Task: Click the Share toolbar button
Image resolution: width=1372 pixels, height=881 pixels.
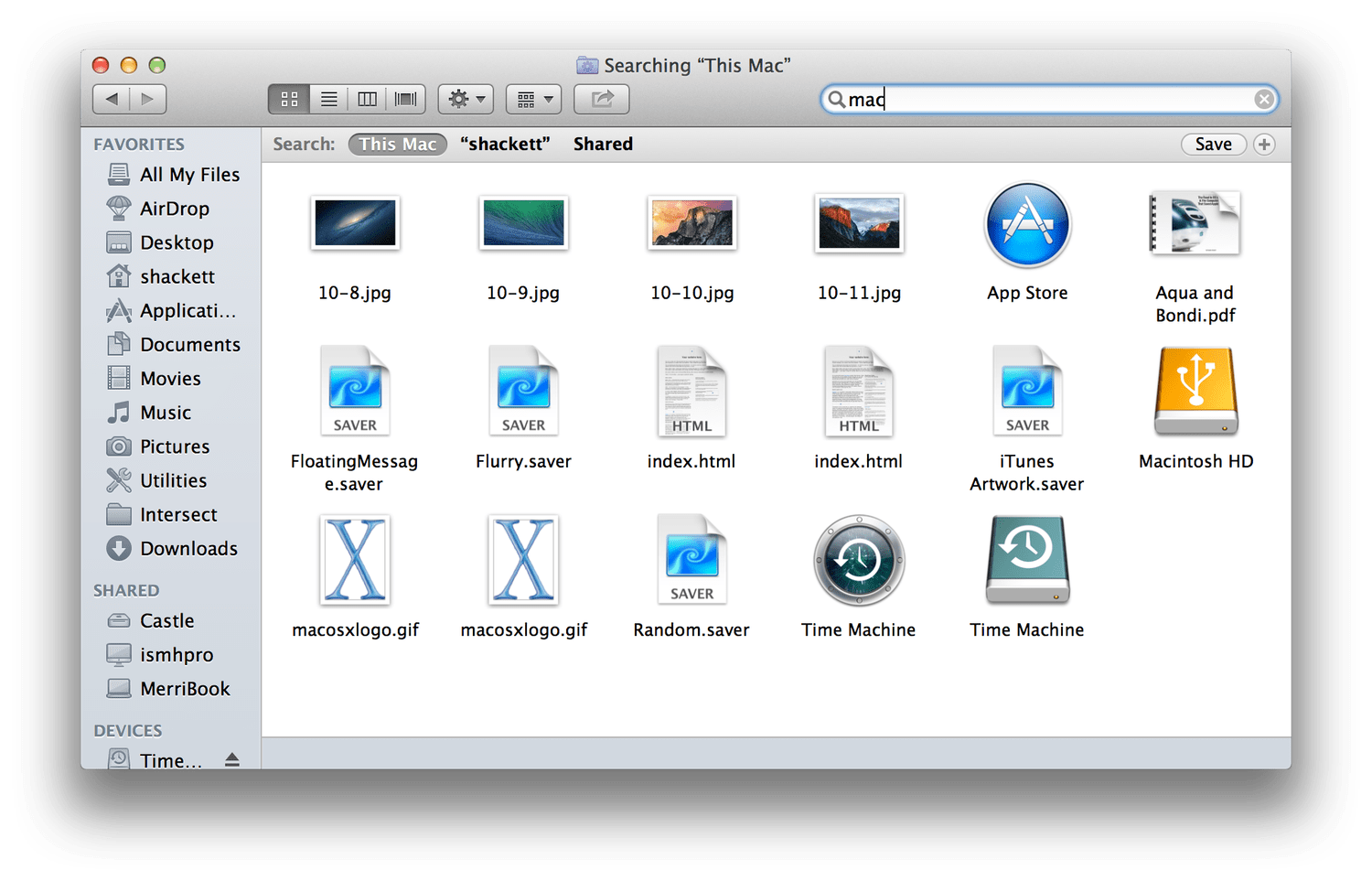Action: 602,99
